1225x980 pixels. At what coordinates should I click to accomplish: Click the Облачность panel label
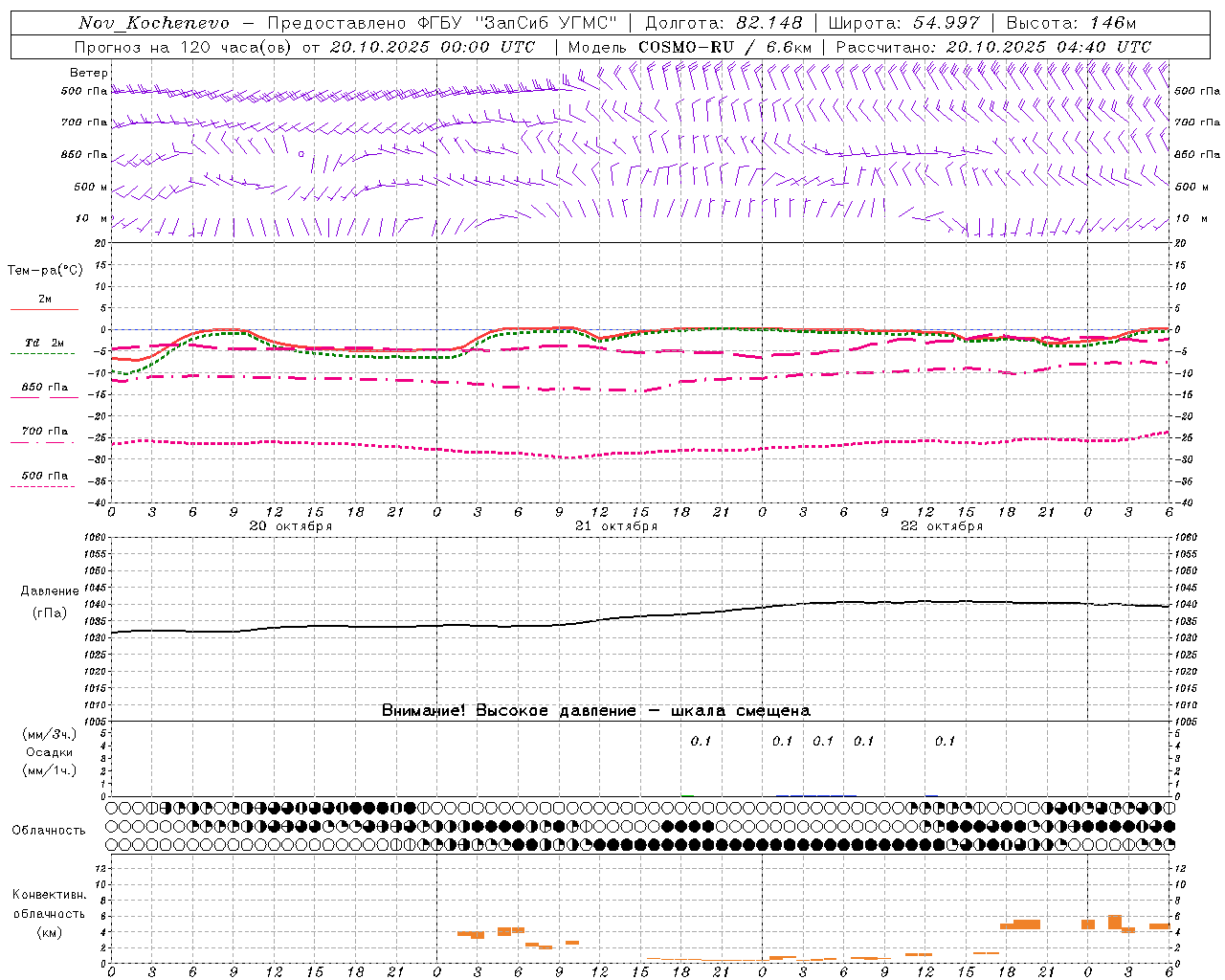(49, 831)
